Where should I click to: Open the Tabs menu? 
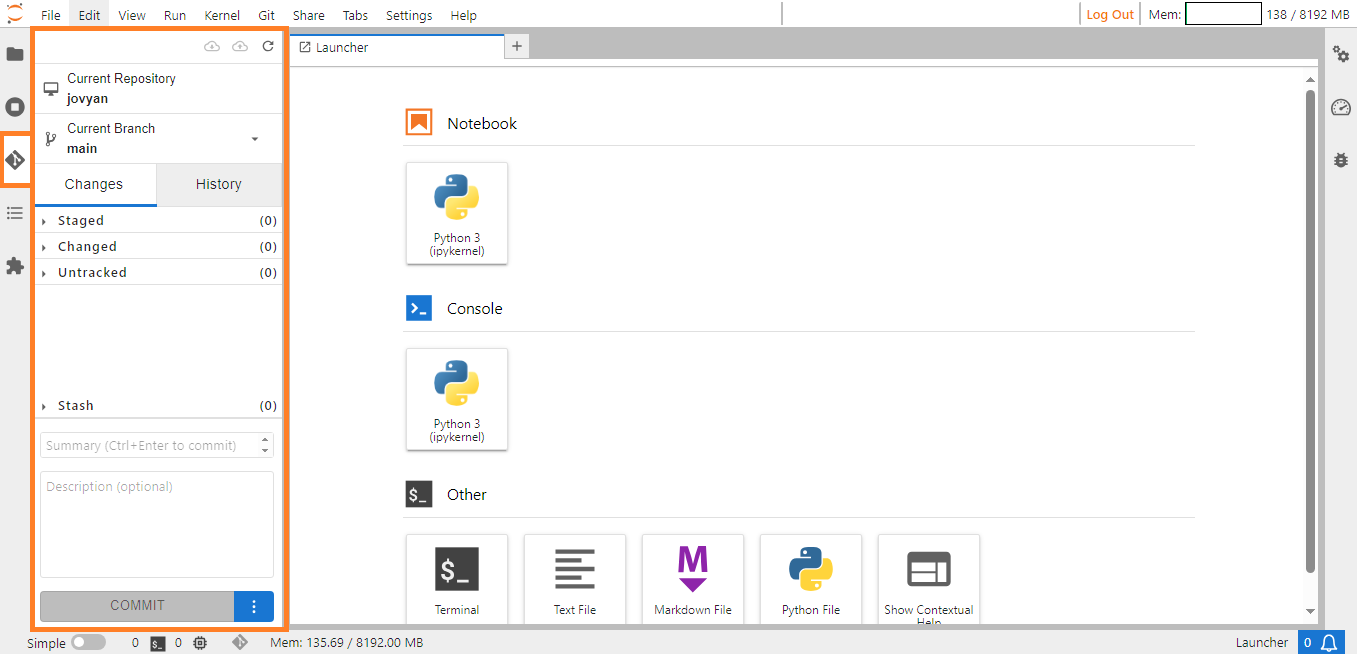coord(355,15)
